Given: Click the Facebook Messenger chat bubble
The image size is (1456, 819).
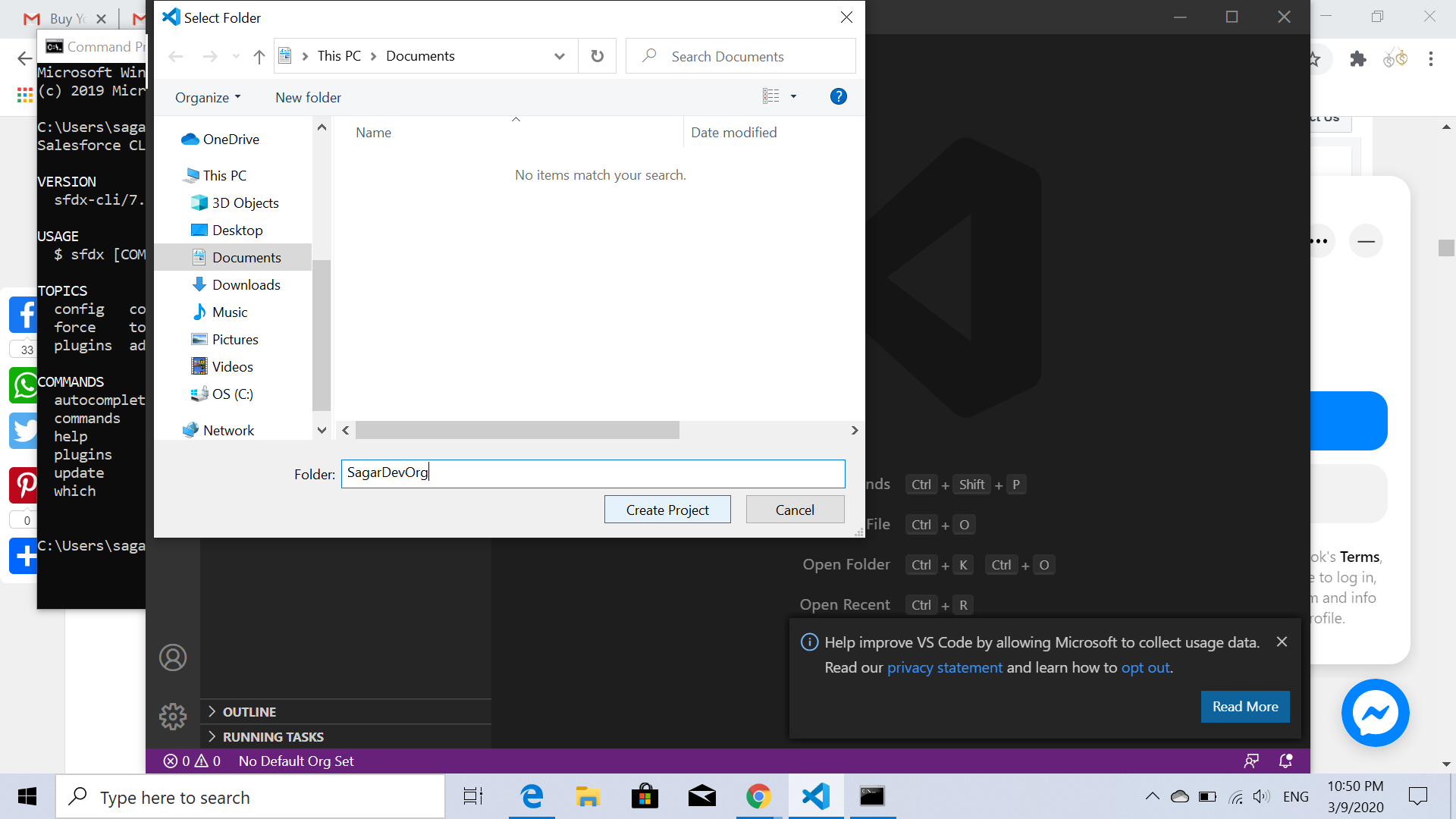Looking at the screenshot, I should coord(1375,713).
